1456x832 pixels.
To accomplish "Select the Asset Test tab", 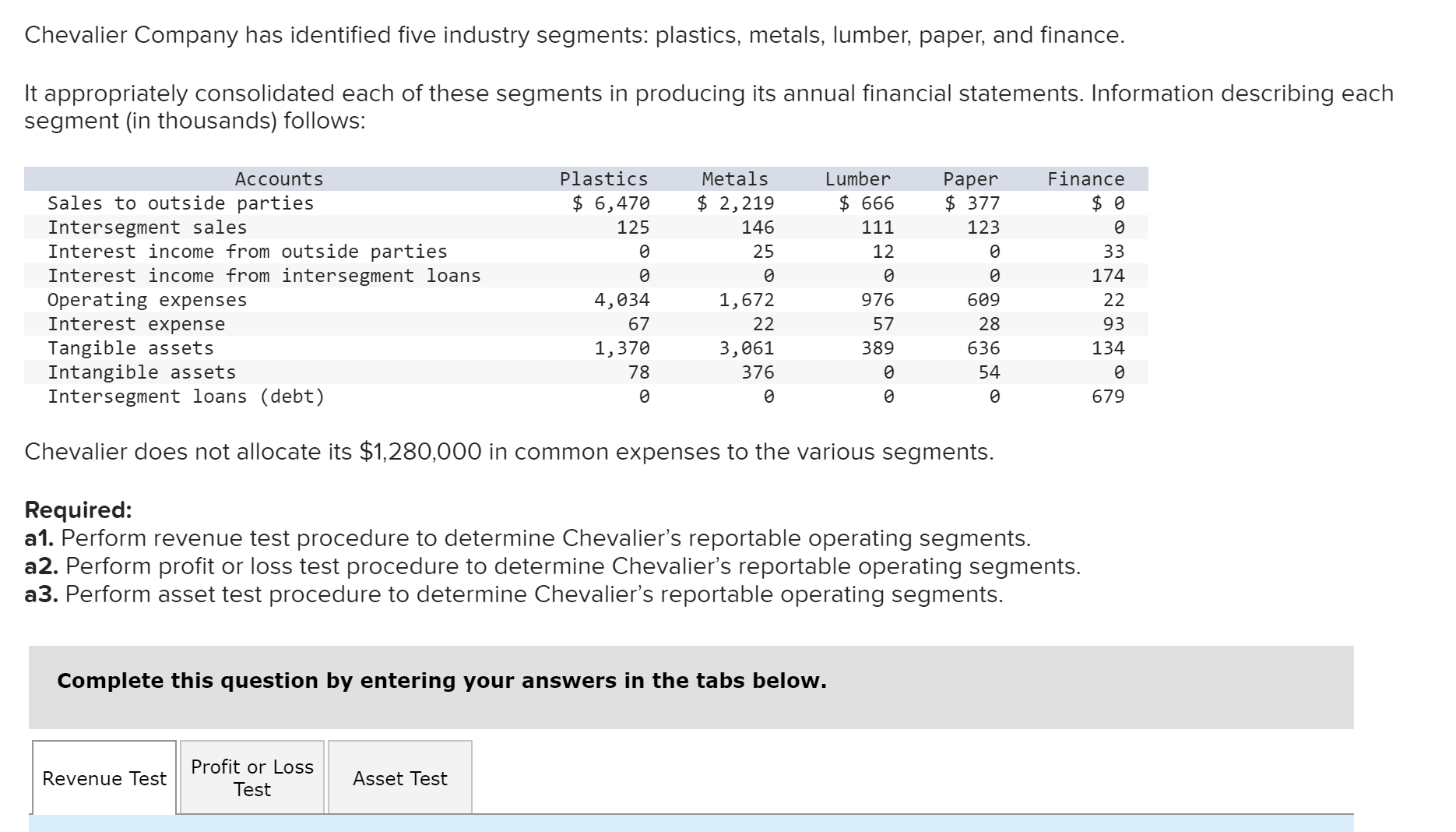I will [x=399, y=777].
